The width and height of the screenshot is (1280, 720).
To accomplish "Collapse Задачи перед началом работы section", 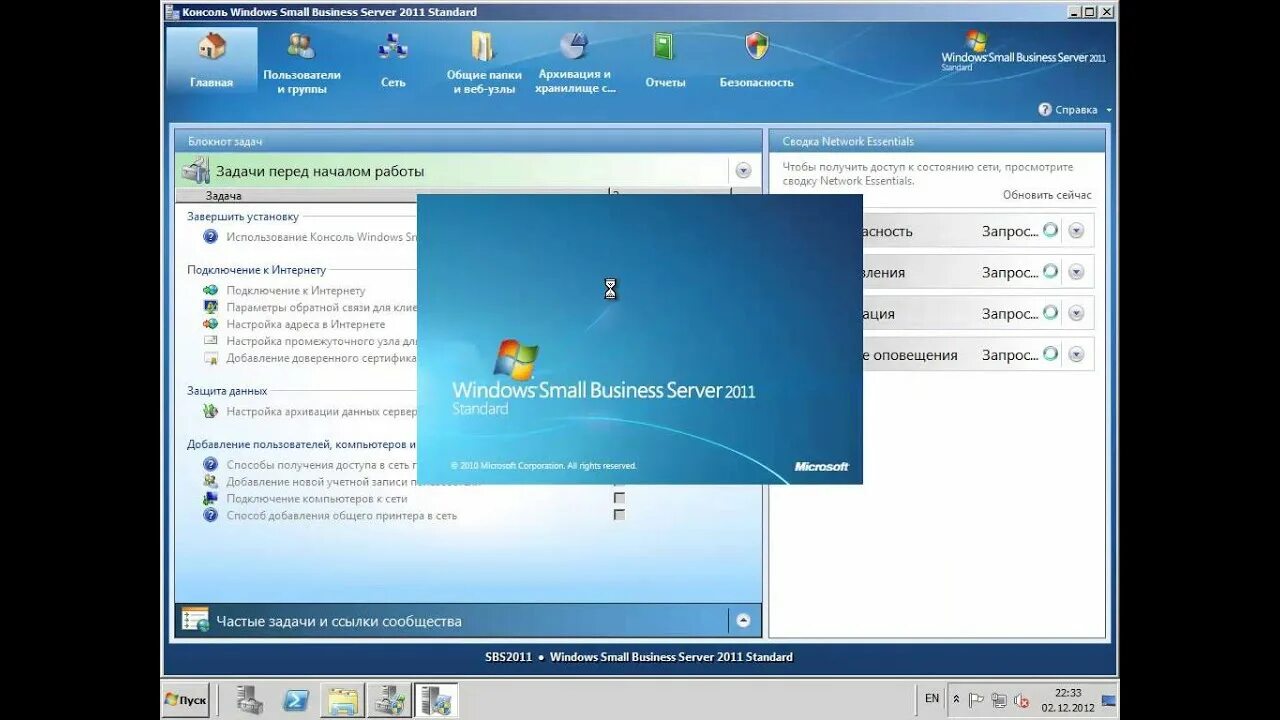I will tap(743, 171).
